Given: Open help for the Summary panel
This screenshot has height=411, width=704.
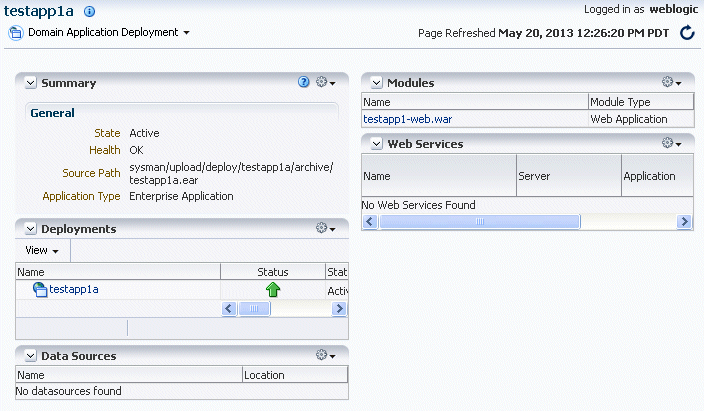Looking at the screenshot, I should (304, 82).
